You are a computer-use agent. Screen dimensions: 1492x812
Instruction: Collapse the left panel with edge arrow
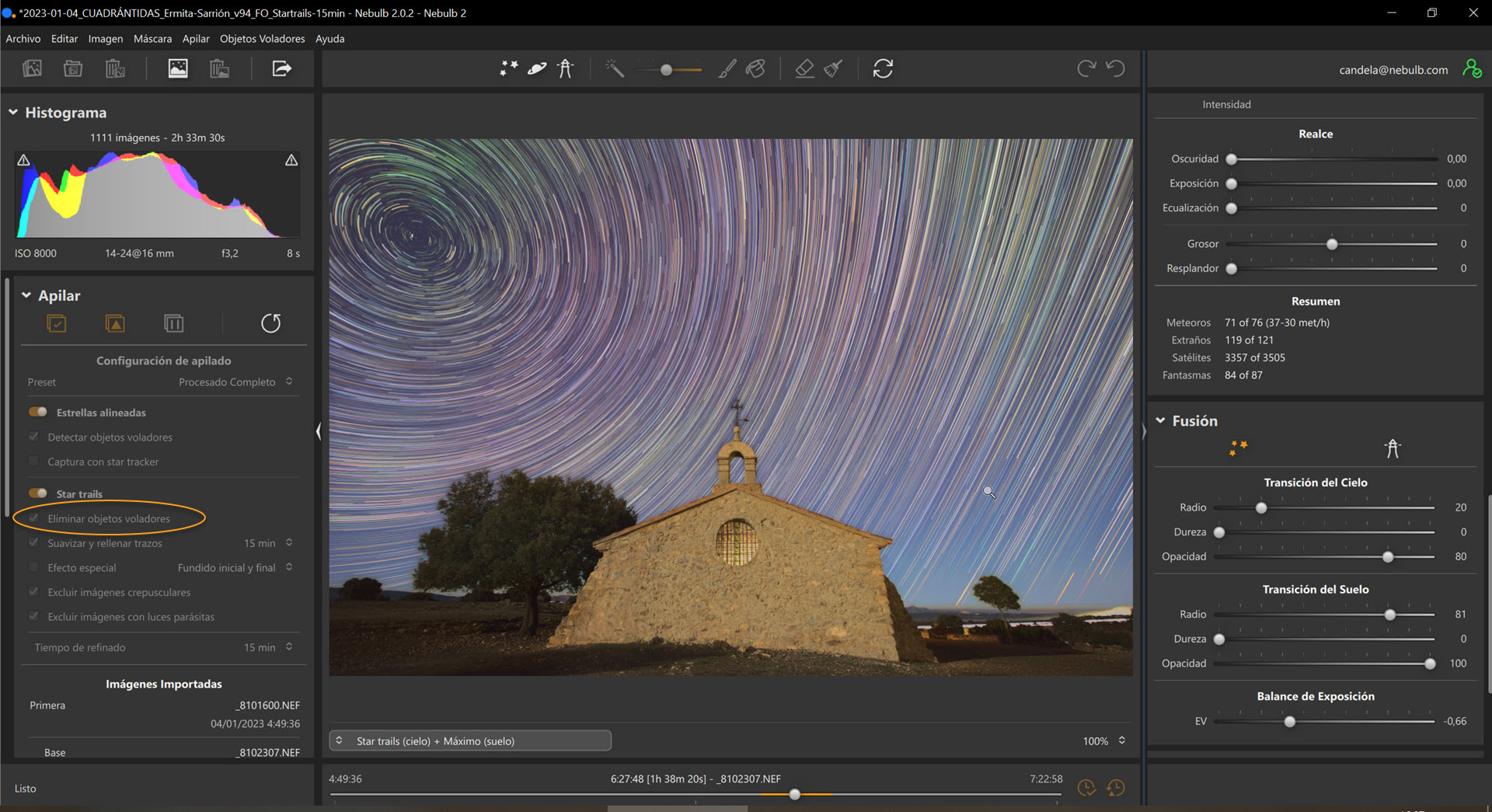(x=318, y=431)
